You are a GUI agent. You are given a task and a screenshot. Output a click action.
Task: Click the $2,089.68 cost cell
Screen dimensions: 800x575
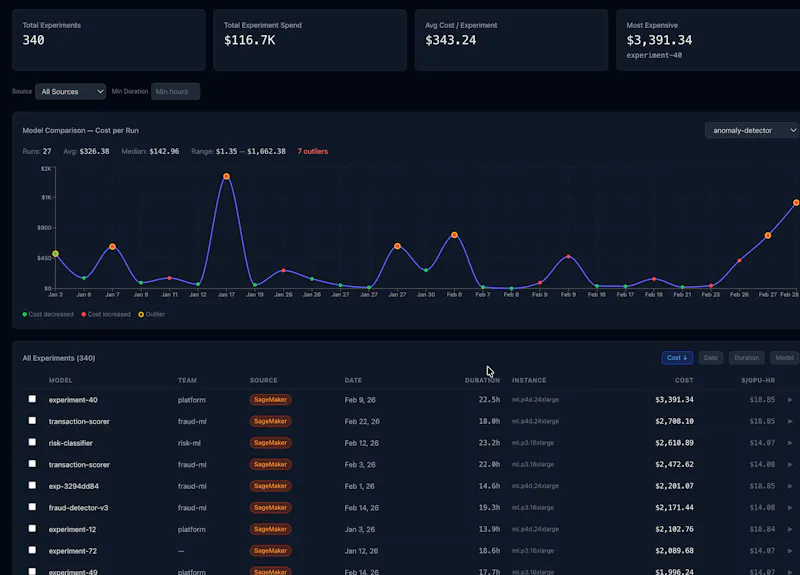pyautogui.click(x=674, y=551)
